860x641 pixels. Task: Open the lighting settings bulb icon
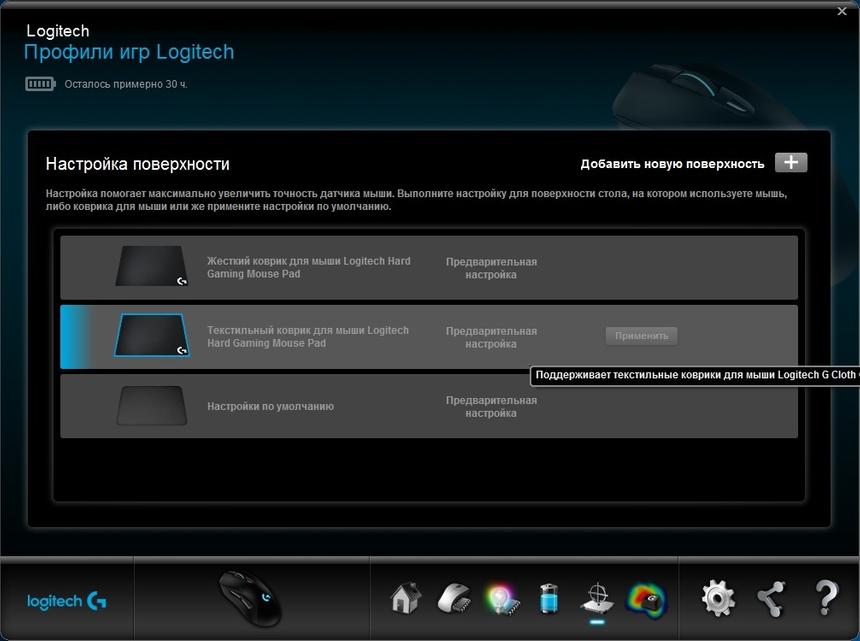[x=499, y=599]
